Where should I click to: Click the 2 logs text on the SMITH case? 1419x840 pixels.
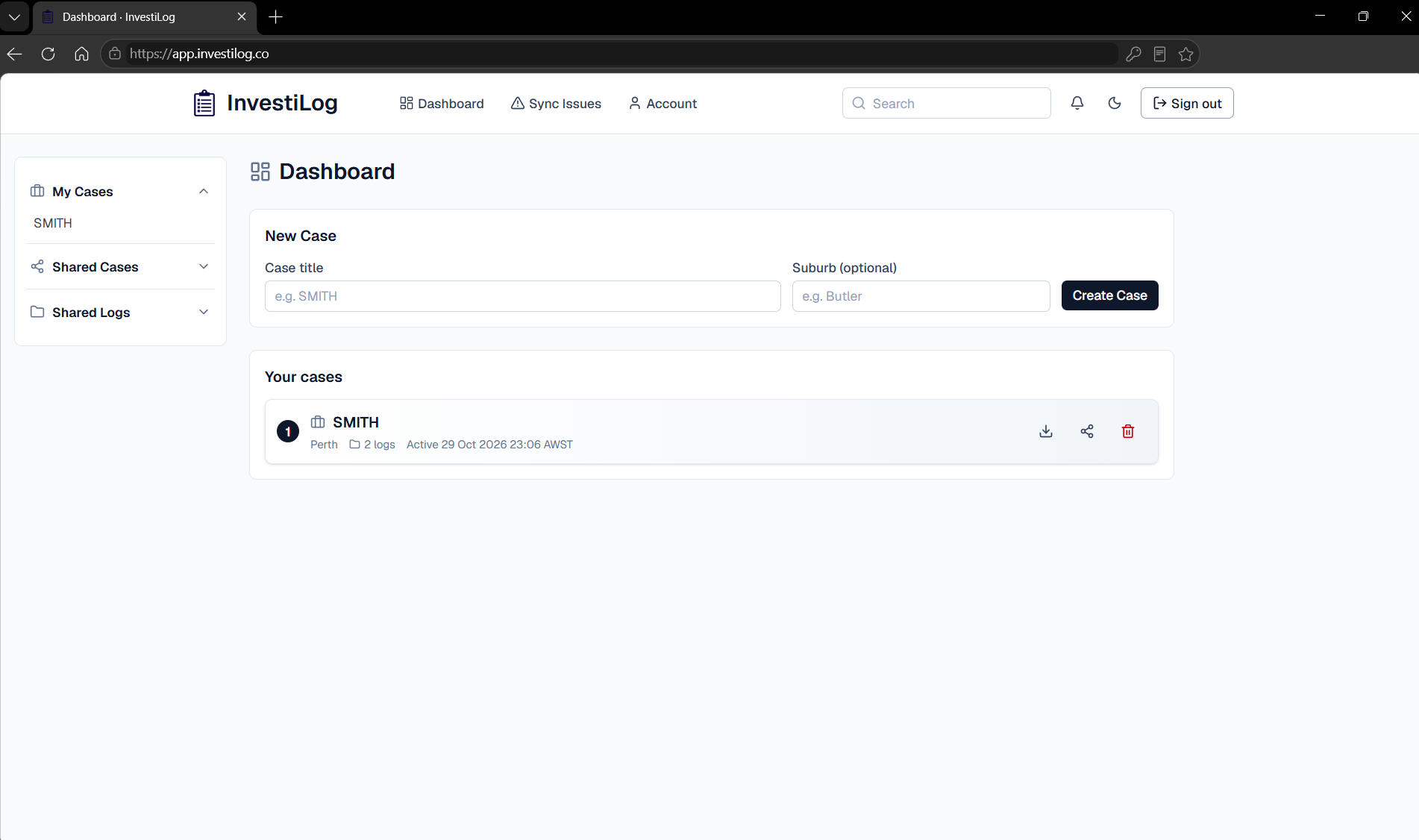click(380, 444)
